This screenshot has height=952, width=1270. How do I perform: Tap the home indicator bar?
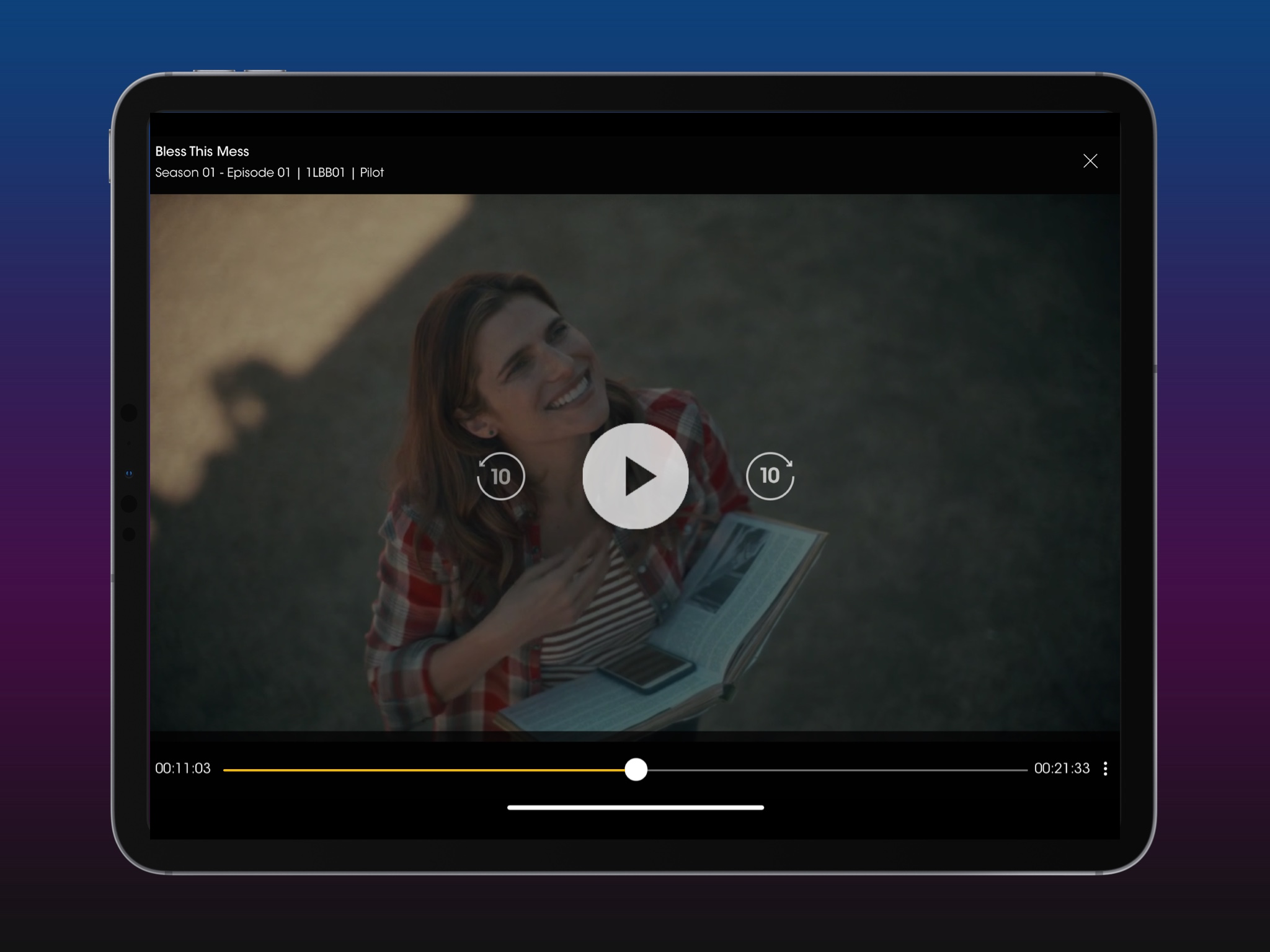(636, 808)
